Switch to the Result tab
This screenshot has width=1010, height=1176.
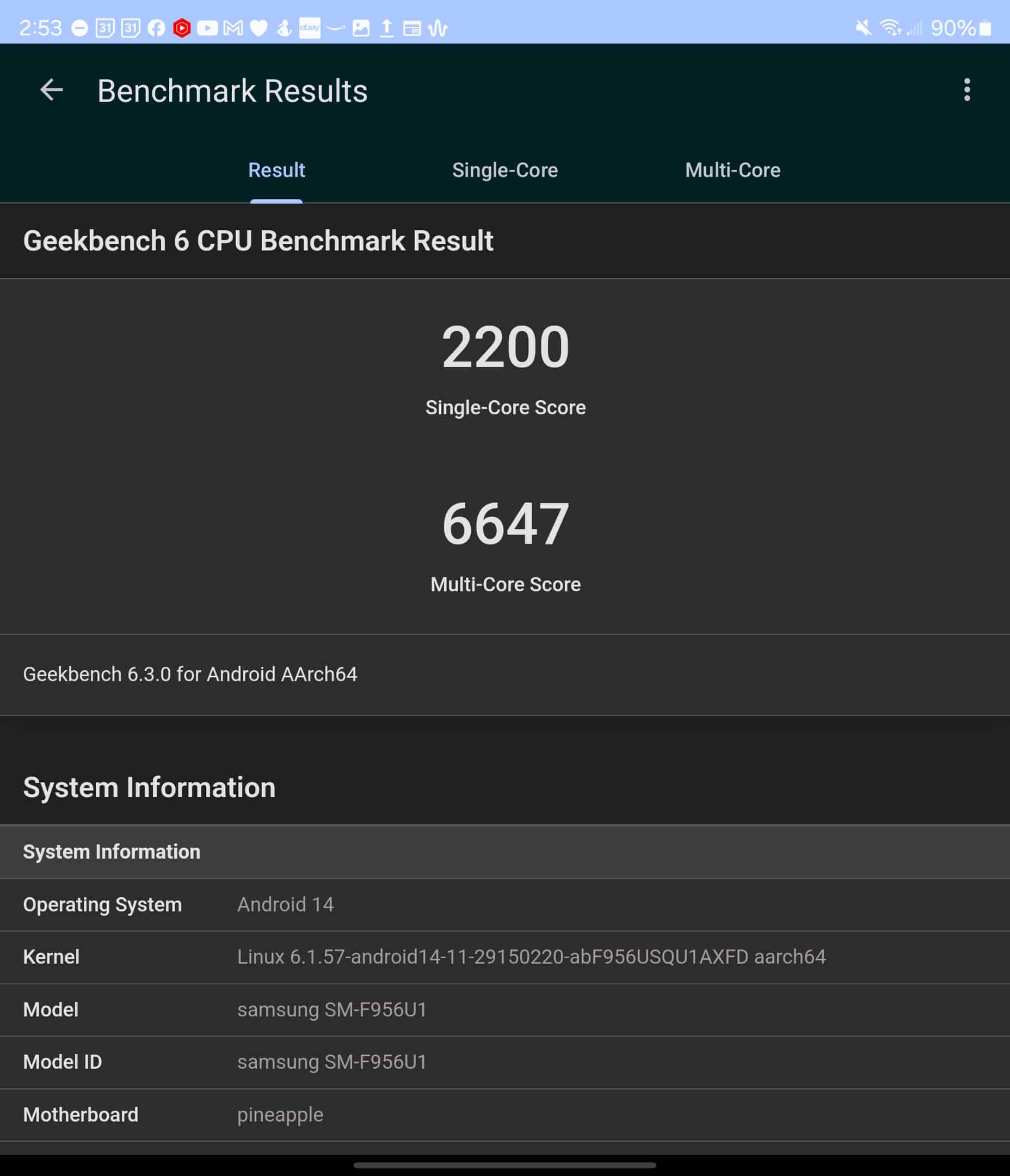click(x=276, y=170)
